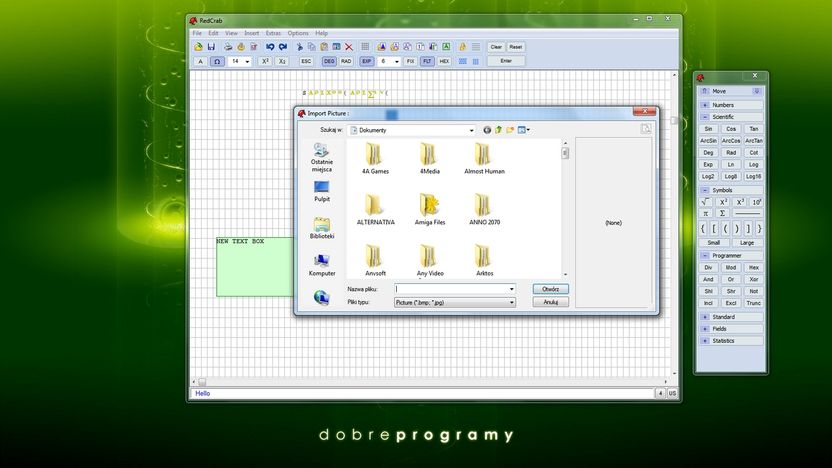The image size is (832, 468).
Task: Toggle the RAD angle mode
Action: coord(346,61)
